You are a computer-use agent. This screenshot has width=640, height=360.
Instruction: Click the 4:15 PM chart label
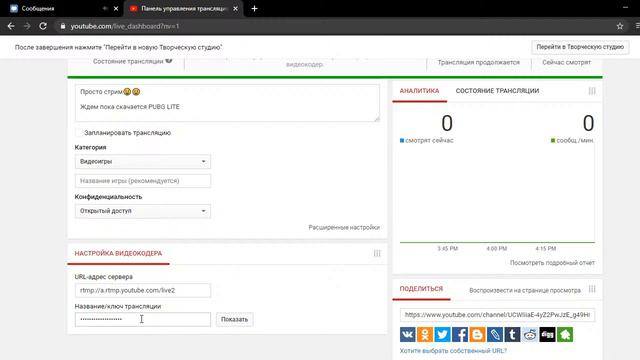tap(546, 249)
